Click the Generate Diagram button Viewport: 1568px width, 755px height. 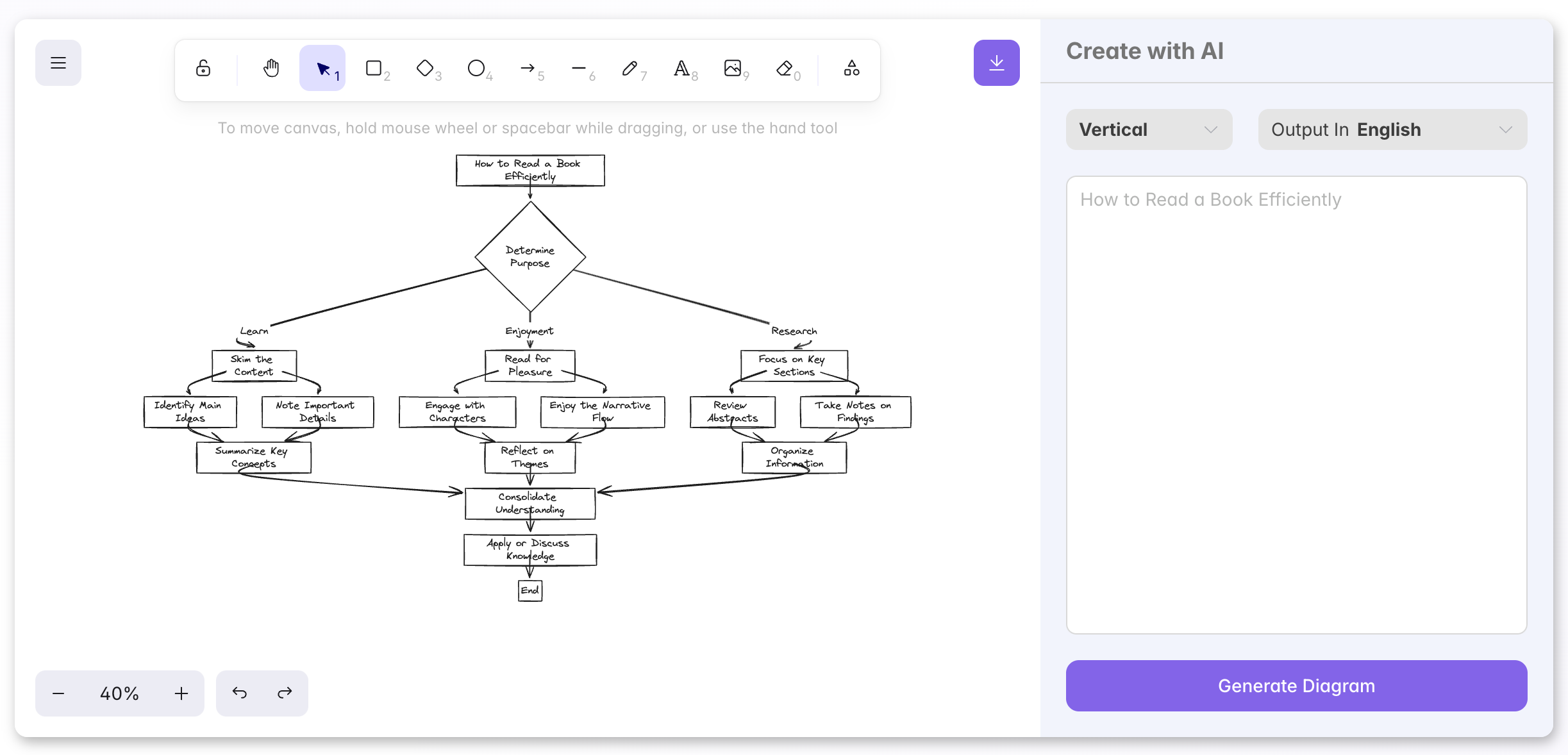(1296, 686)
